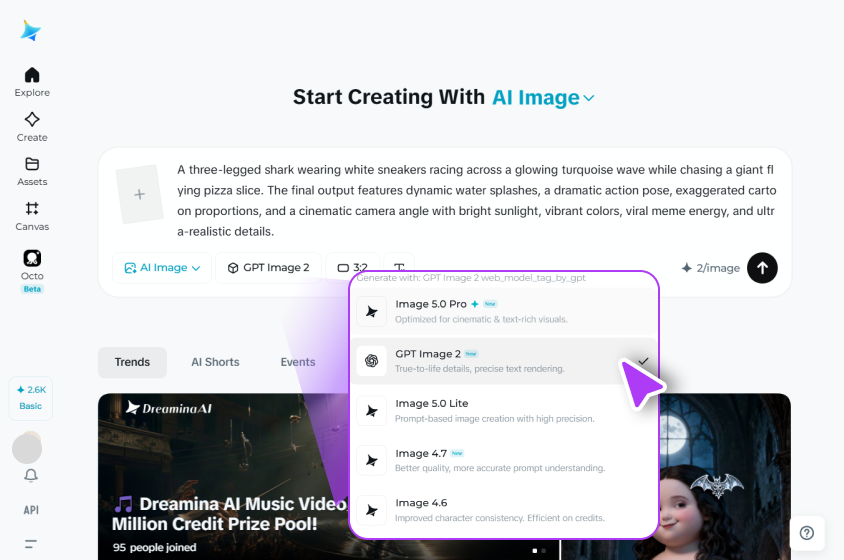This screenshot has height=560, width=844.
Task: Click the Image 4.6 star icon
Action: (x=371, y=510)
